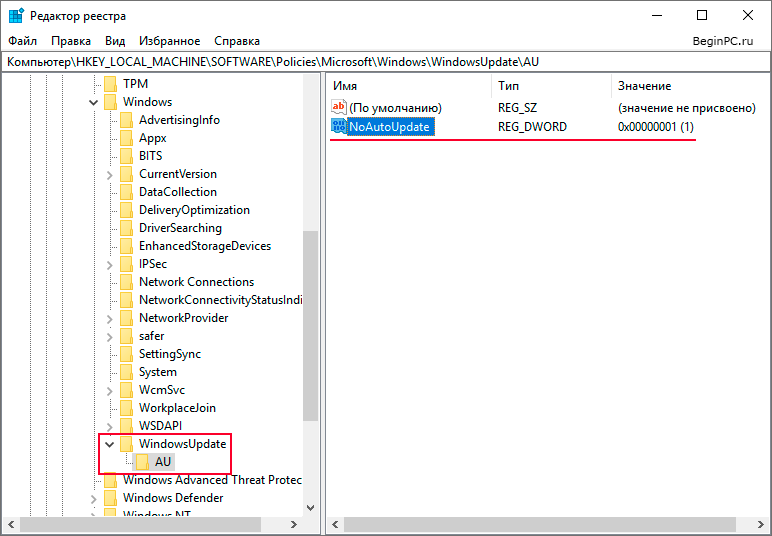Click the REG_DWORD type cell
The image size is (772, 536).
(x=532, y=127)
